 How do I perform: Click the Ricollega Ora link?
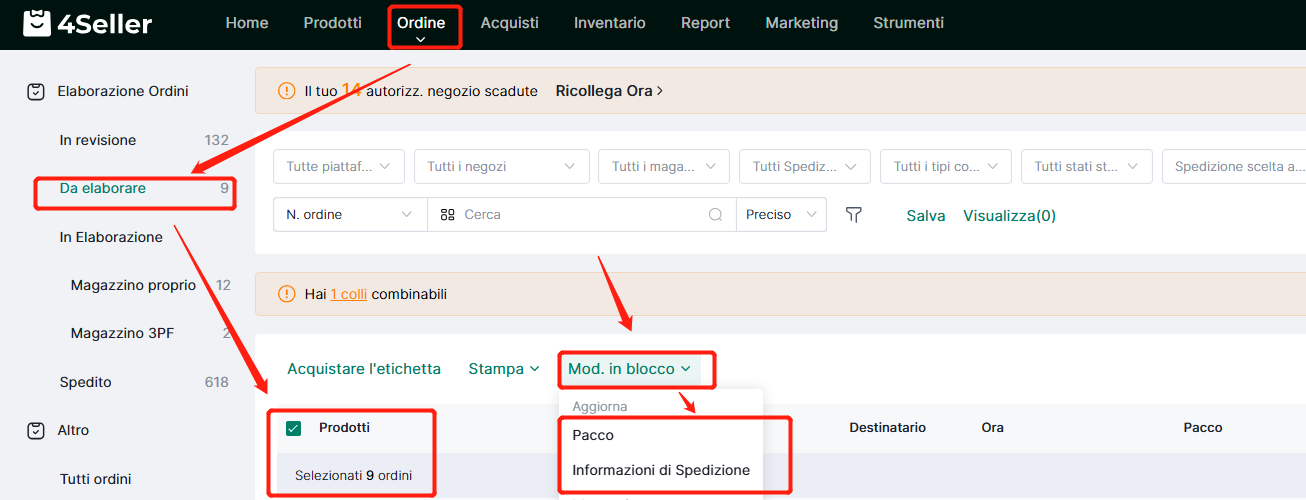click(609, 91)
